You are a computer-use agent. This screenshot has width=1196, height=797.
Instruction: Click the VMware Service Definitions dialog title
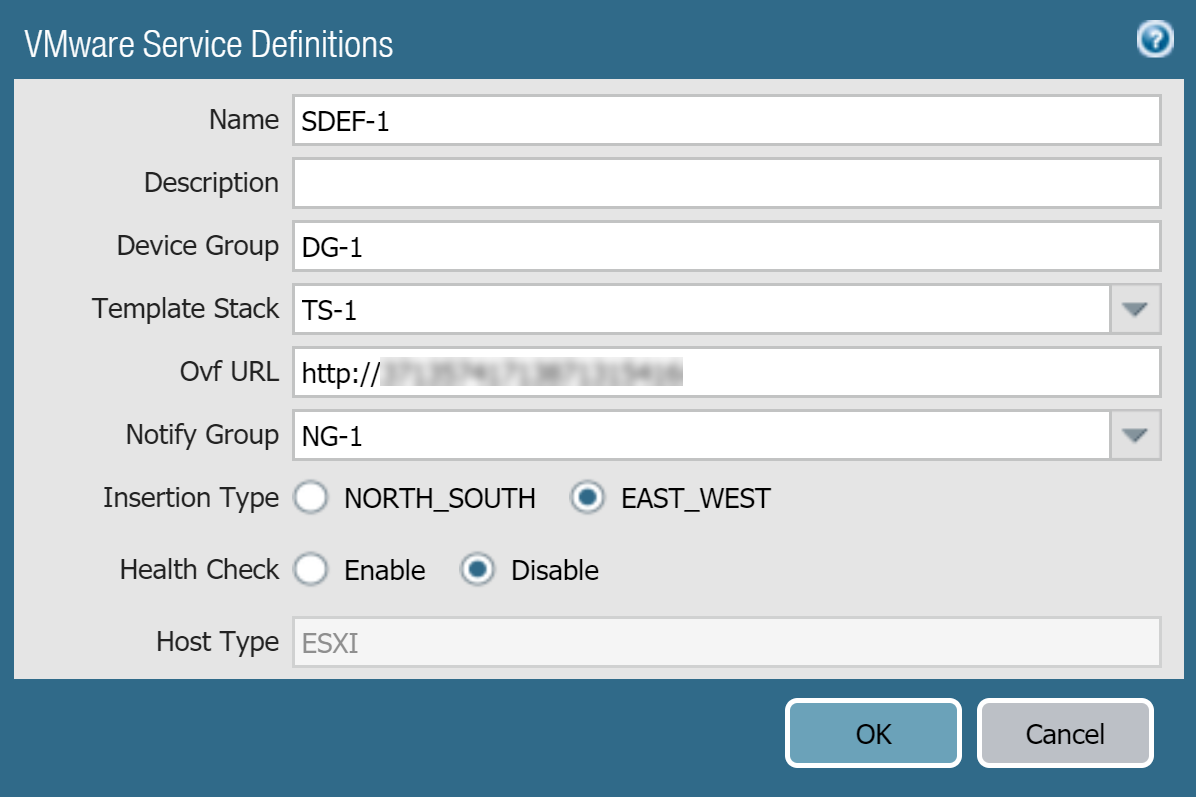208,45
